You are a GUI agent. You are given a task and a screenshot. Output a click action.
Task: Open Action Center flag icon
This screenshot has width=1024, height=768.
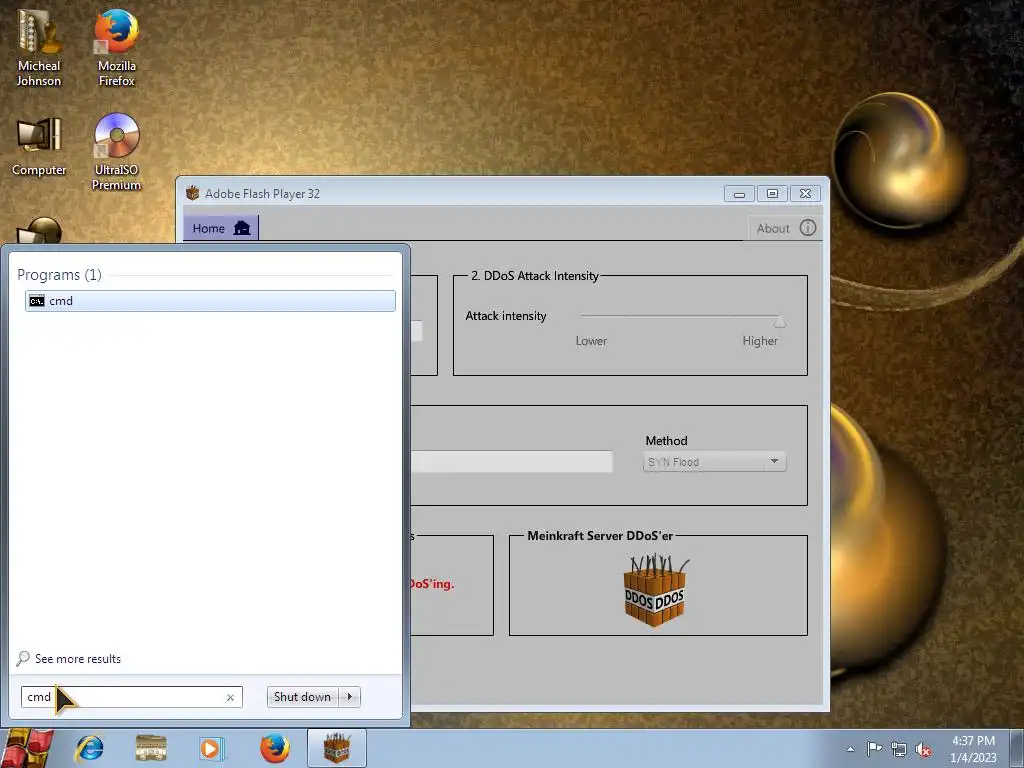coord(874,749)
